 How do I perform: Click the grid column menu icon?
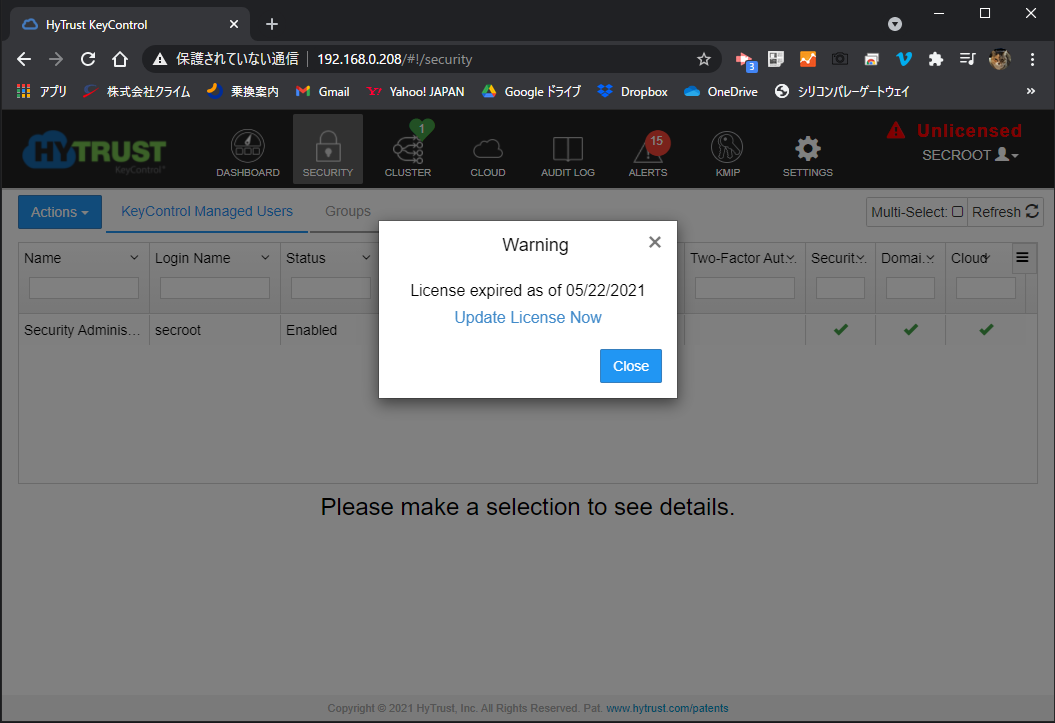click(1022, 258)
